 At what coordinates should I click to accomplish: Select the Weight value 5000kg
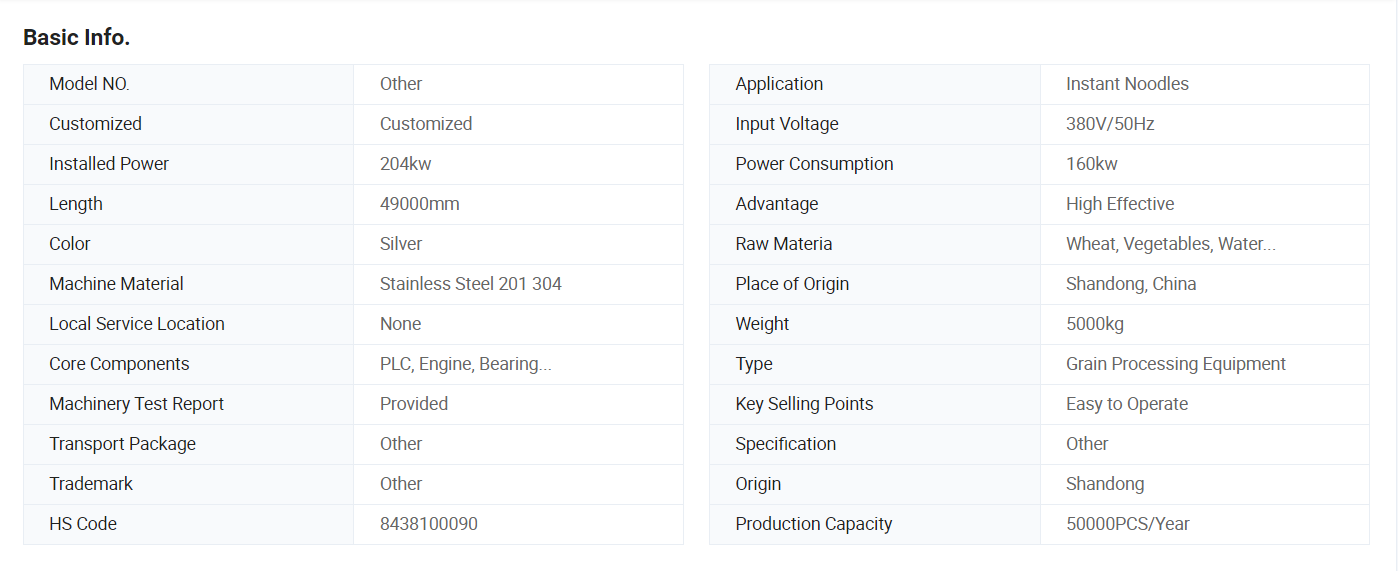(1094, 324)
